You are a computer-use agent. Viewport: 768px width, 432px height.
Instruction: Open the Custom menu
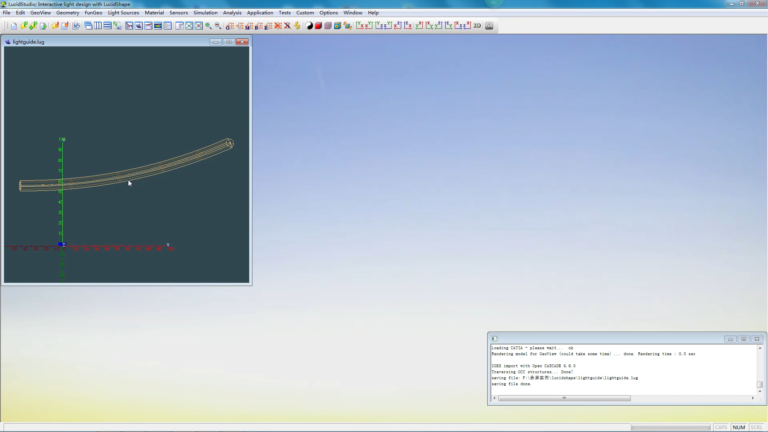pyautogui.click(x=305, y=13)
